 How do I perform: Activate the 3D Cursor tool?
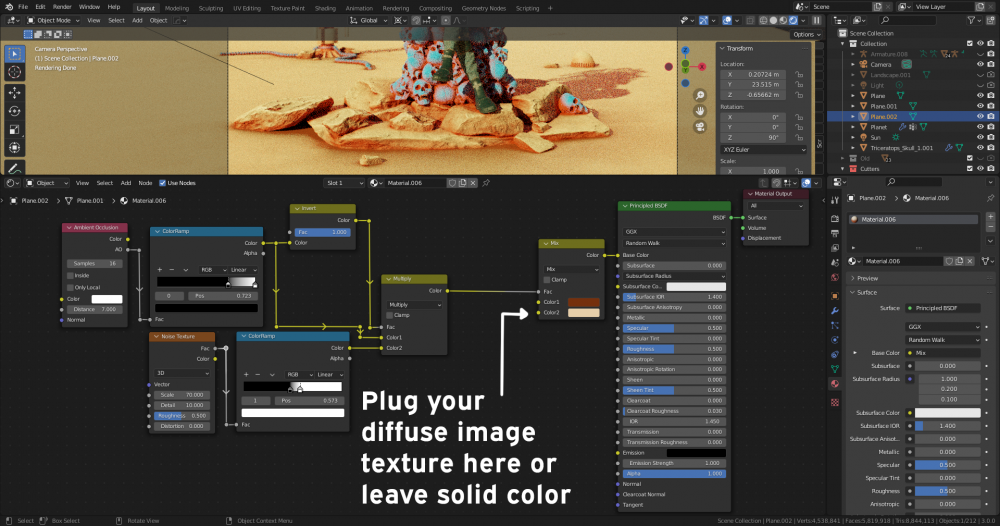tap(14, 73)
